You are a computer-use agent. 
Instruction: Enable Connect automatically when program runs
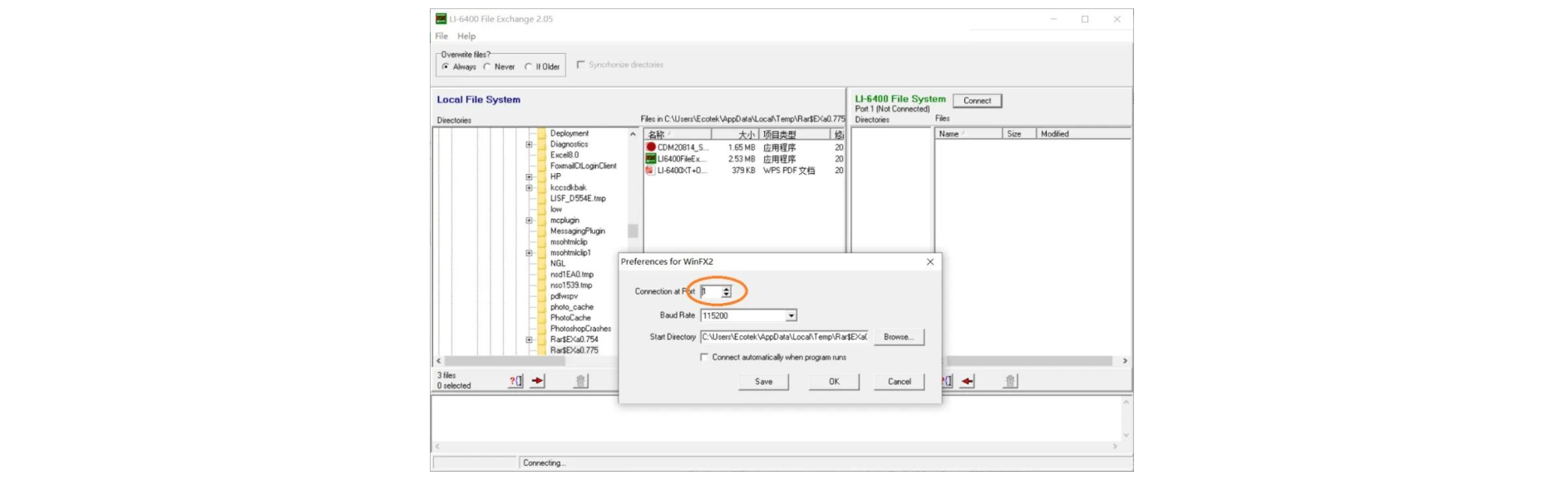704,357
